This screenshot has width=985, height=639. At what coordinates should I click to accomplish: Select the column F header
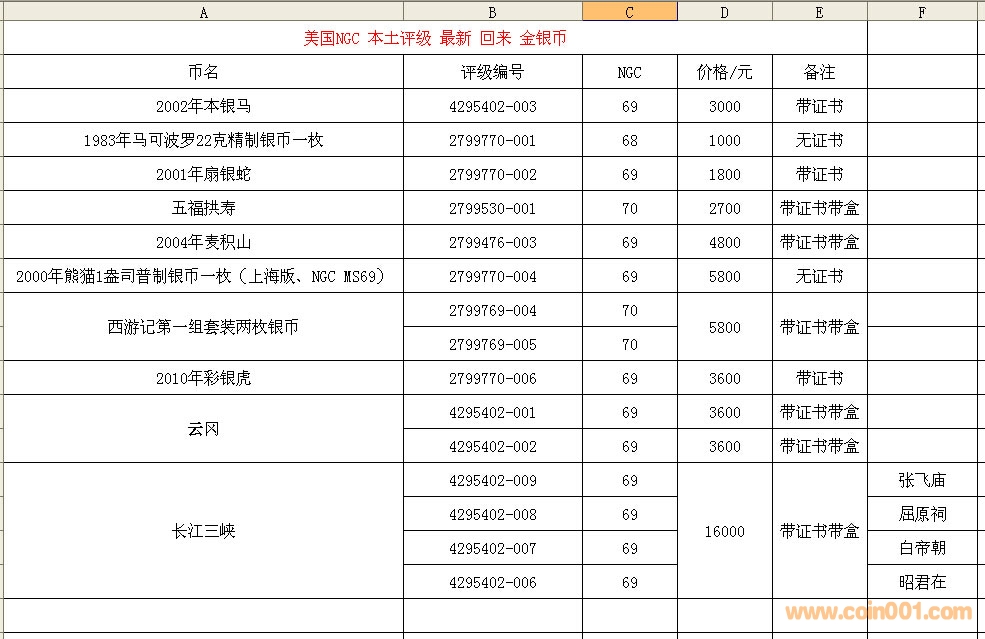pyautogui.click(x=921, y=12)
